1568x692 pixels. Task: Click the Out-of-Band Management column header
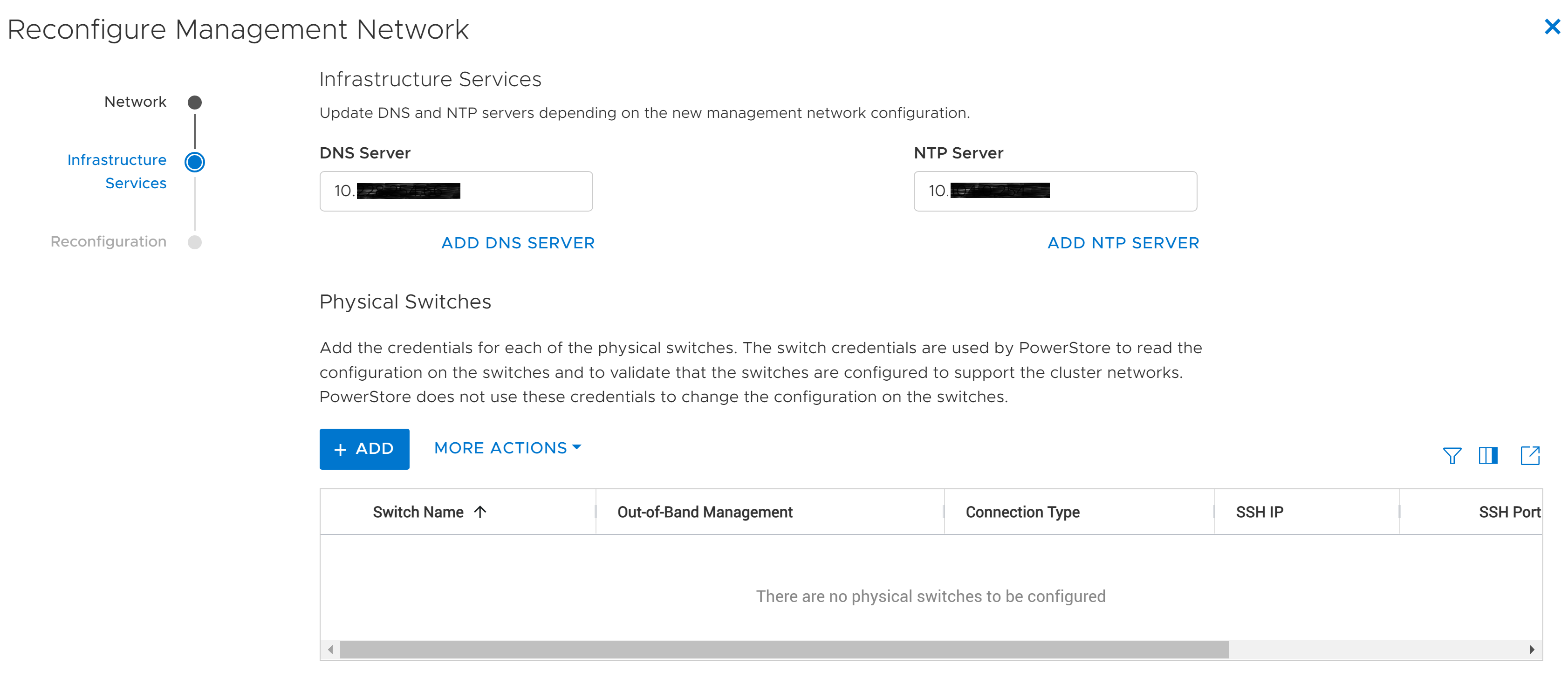[x=705, y=513]
